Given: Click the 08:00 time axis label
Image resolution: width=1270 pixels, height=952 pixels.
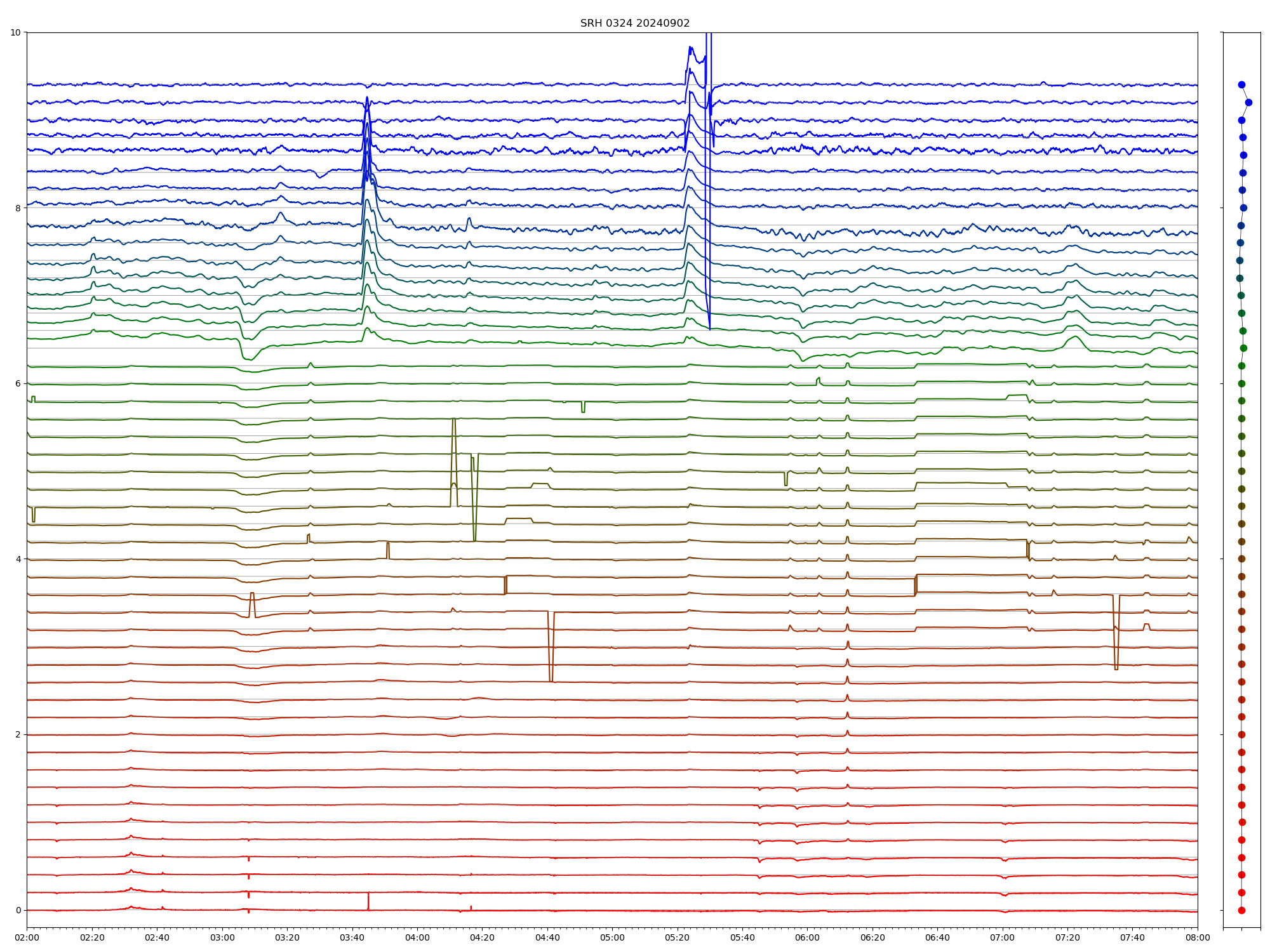Looking at the screenshot, I should (1198, 937).
